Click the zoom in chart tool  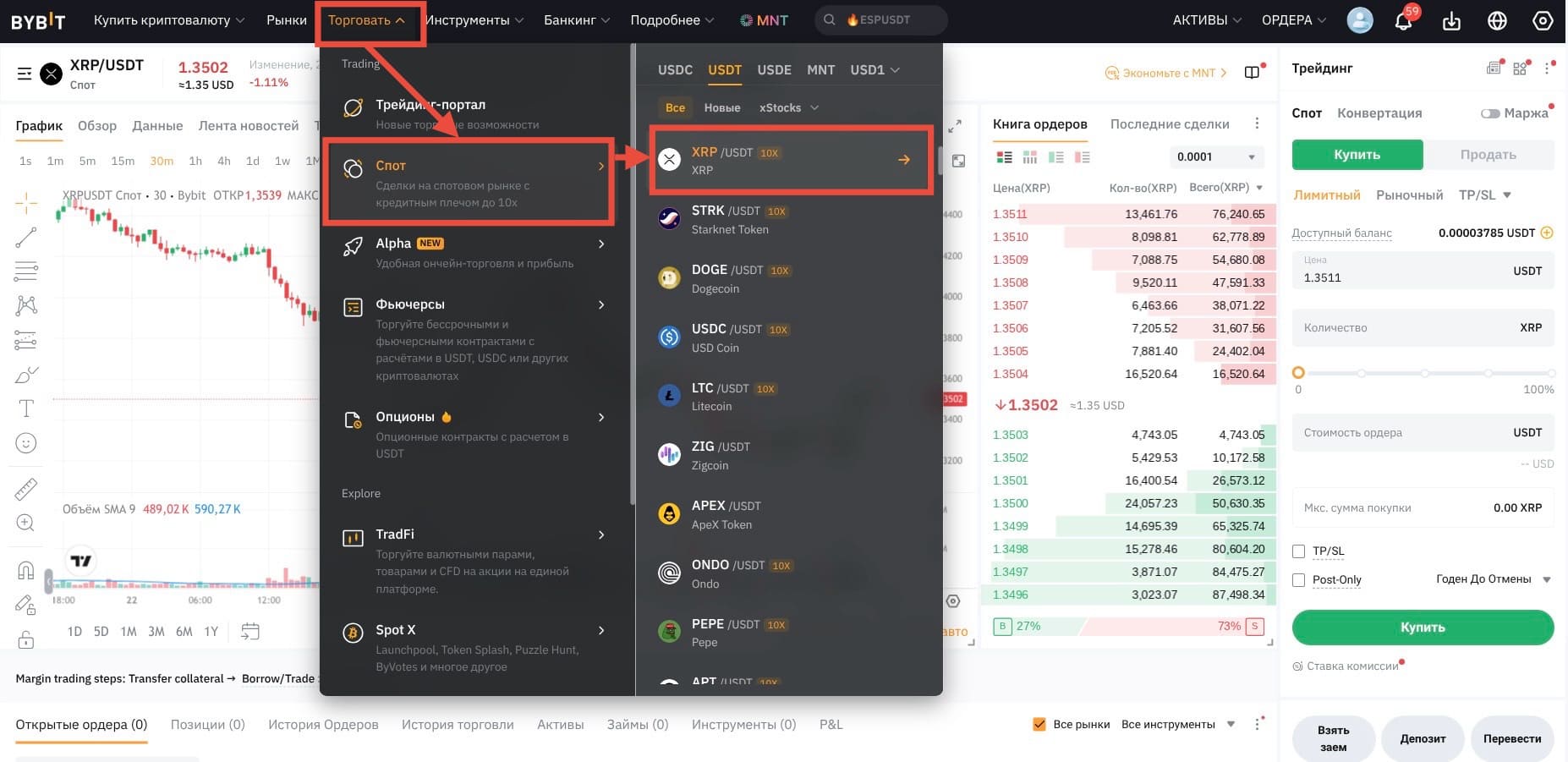[26, 523]
